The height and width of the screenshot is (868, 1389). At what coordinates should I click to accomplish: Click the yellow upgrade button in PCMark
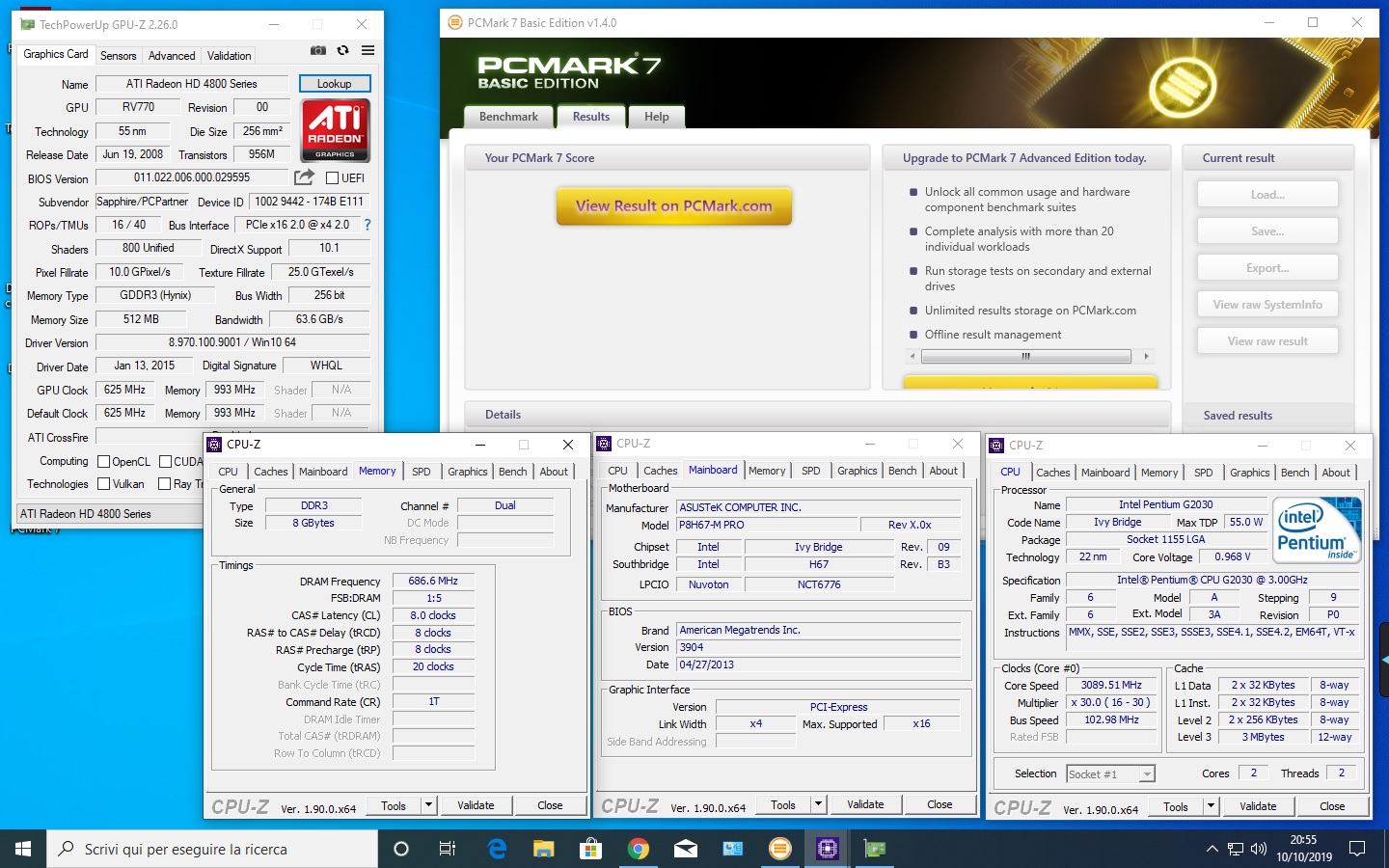[x=1030, y=383]
